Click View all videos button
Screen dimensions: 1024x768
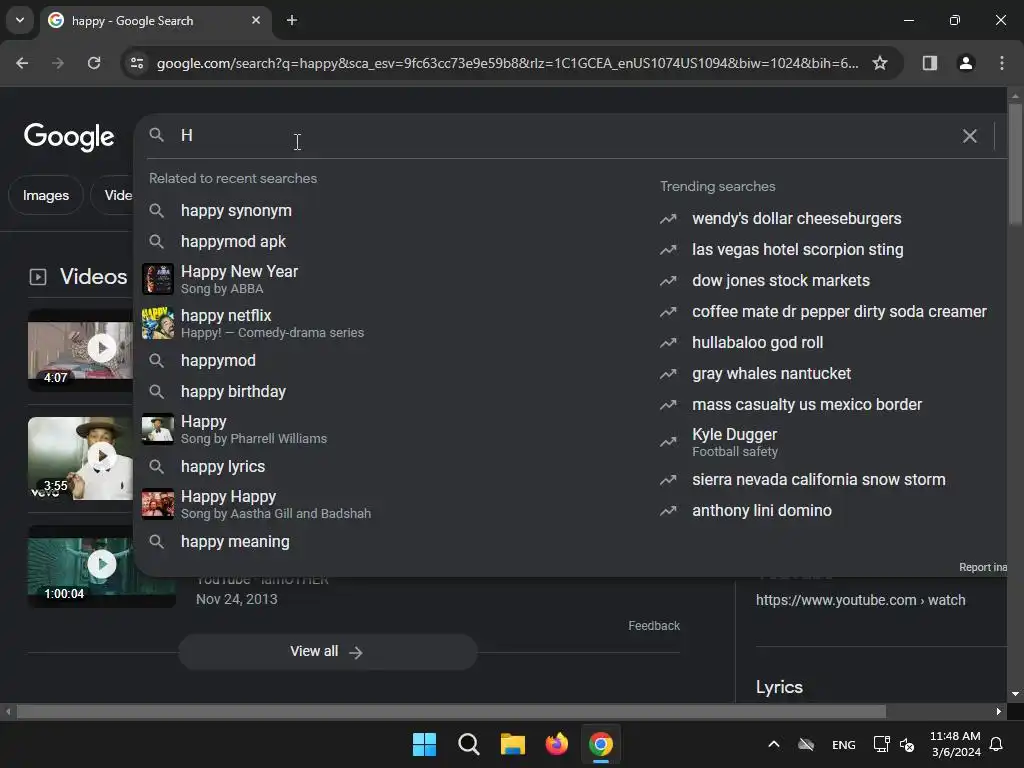(327, 652)
